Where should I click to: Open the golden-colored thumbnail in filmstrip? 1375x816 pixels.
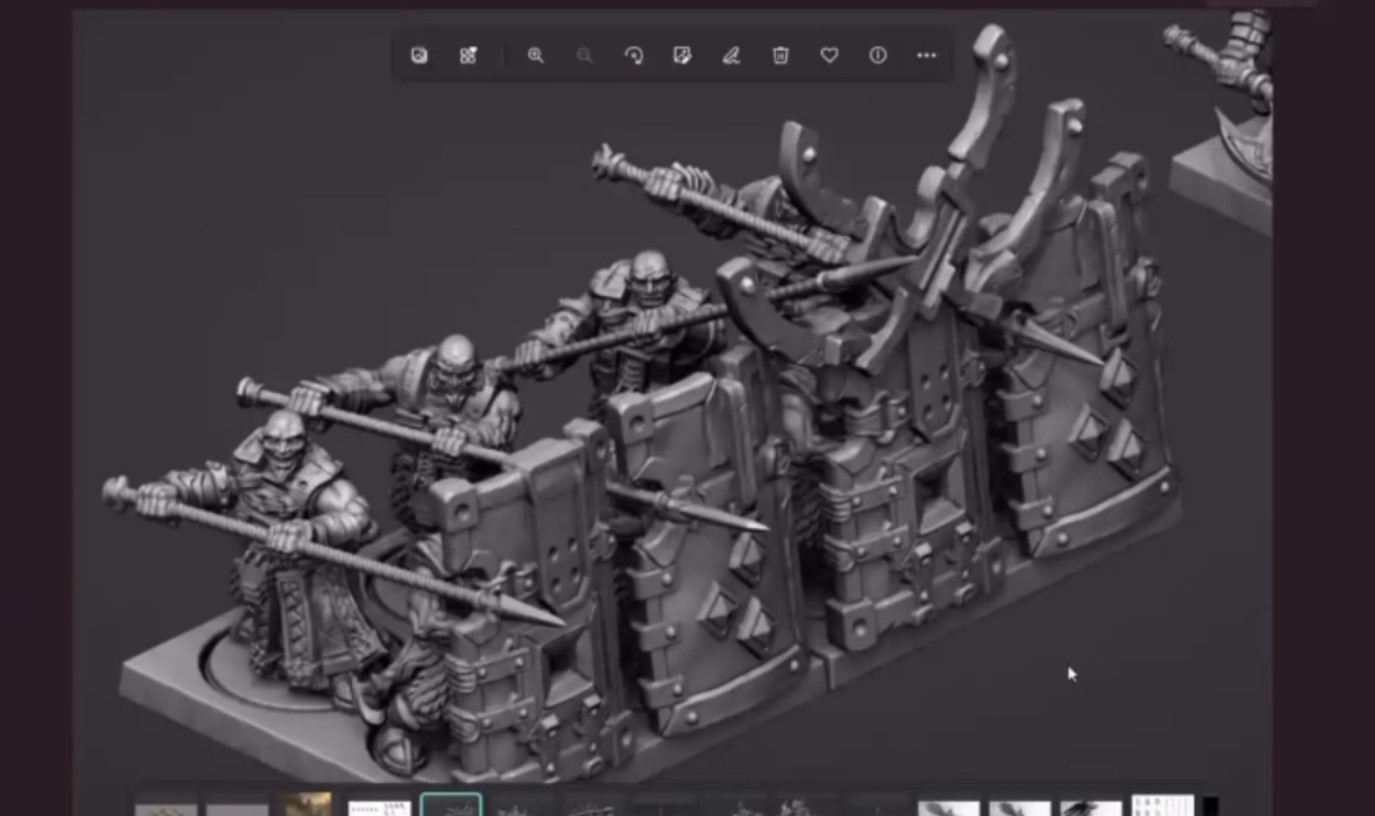tap(308, 805)
